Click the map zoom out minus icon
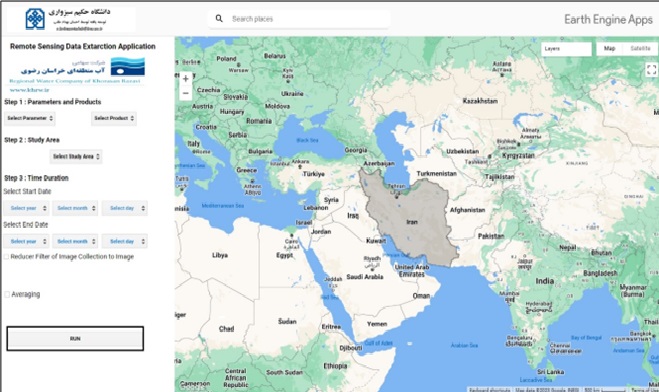This screenshot has width=659, height=392. click(x=185, y=93)
